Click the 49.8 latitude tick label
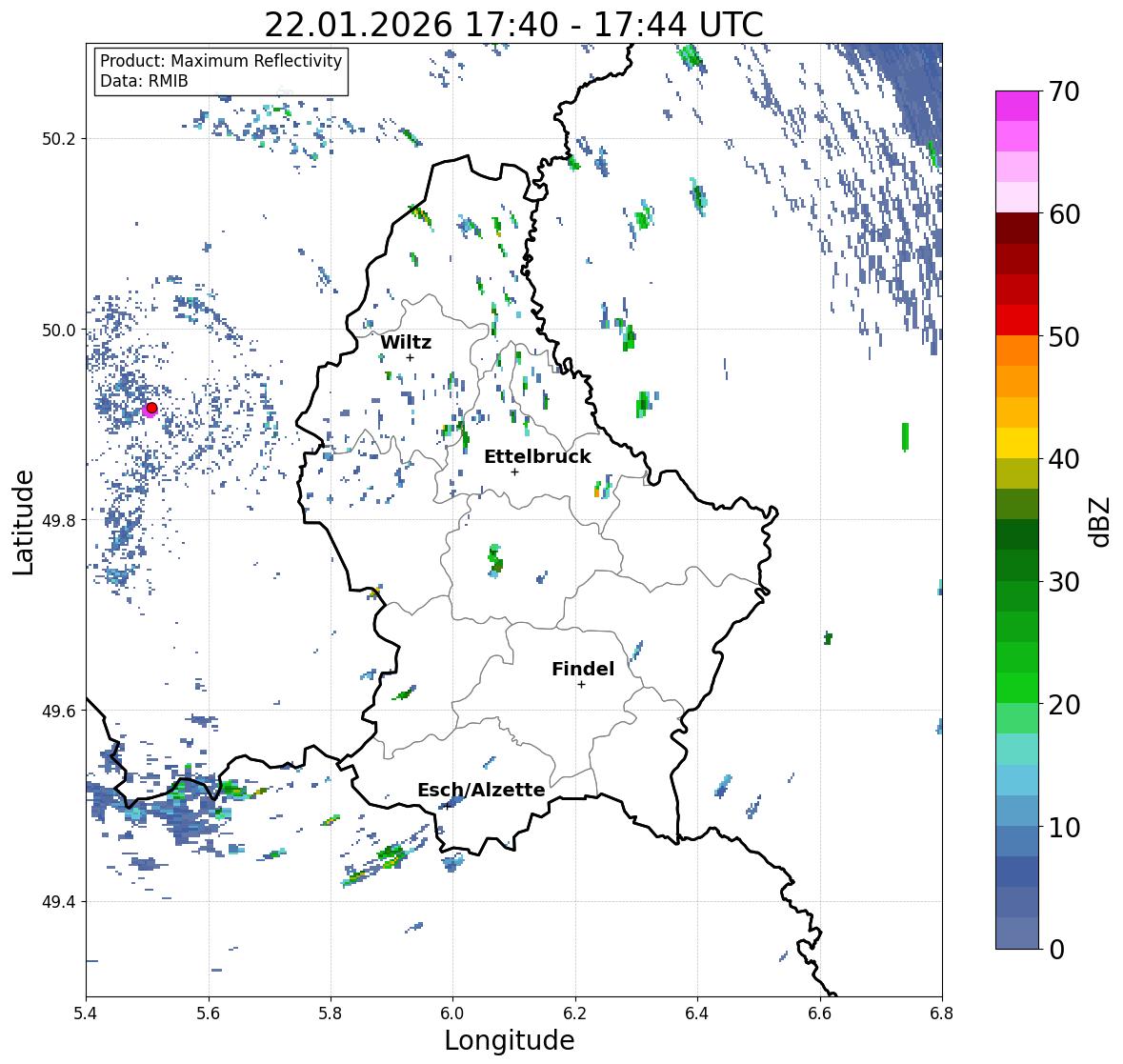Viewport: 1123px width, 1064px height. tap(58, 520)
